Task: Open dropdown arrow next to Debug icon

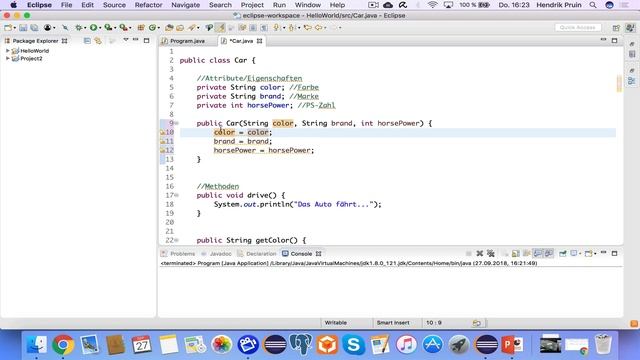Action: [x=84, y=28]
